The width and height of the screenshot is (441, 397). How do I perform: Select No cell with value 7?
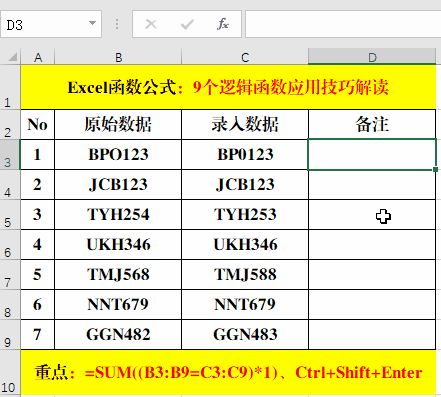38,334
